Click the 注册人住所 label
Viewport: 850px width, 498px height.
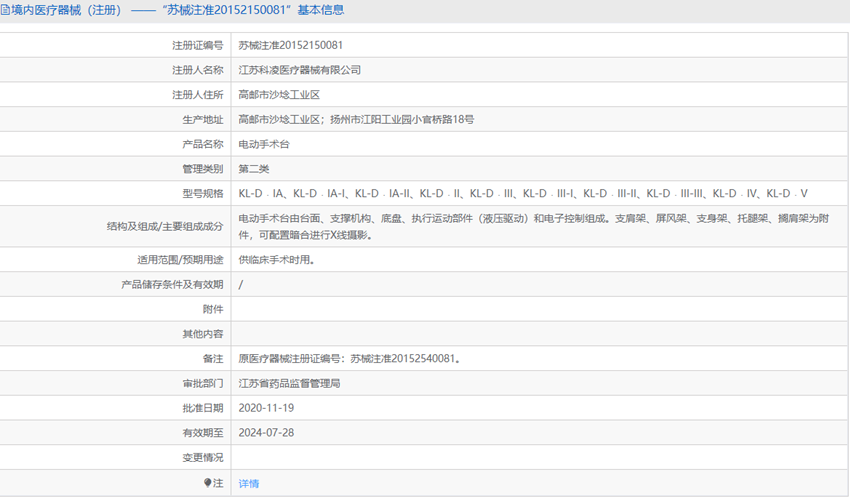[x=198, y=95]
